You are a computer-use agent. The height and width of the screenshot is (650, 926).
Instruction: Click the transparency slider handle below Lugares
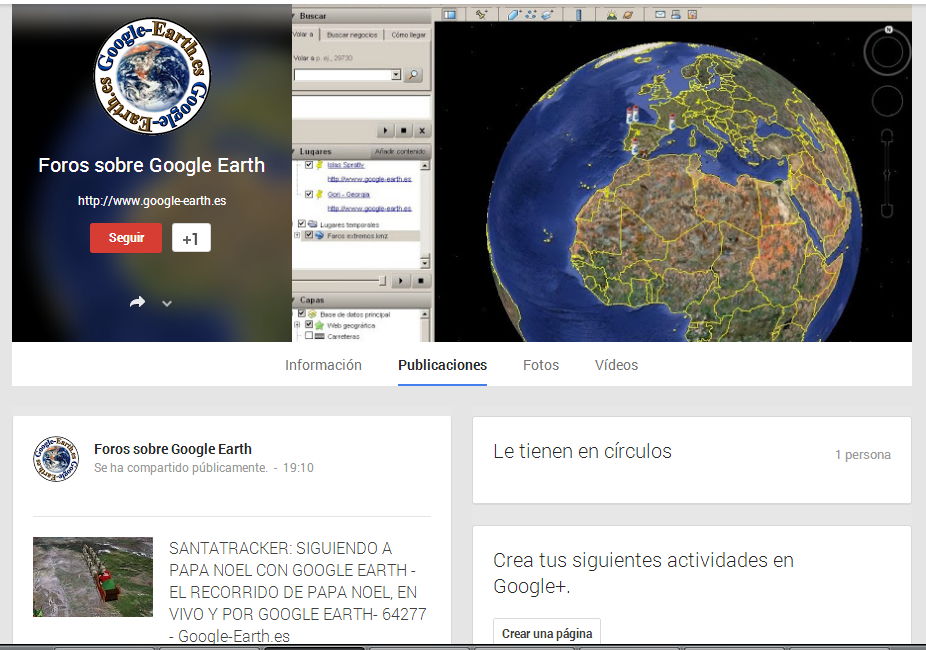tap(382, 281)
